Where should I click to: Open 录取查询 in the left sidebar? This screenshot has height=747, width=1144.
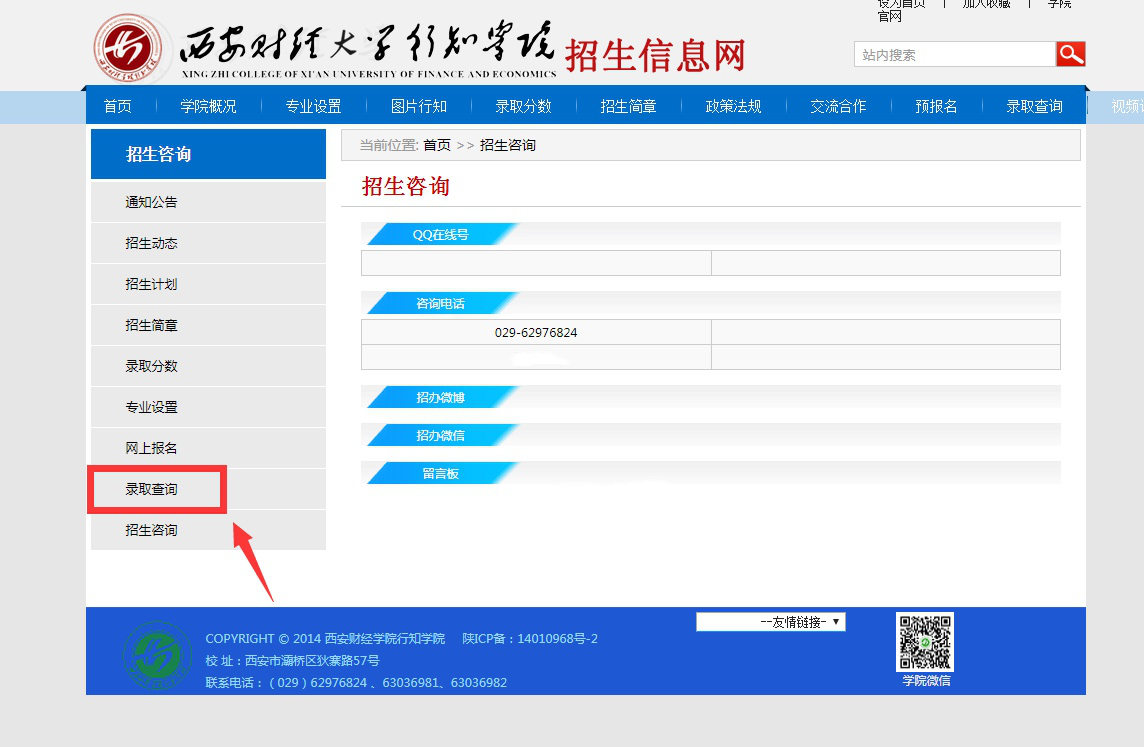click(209, 489)
